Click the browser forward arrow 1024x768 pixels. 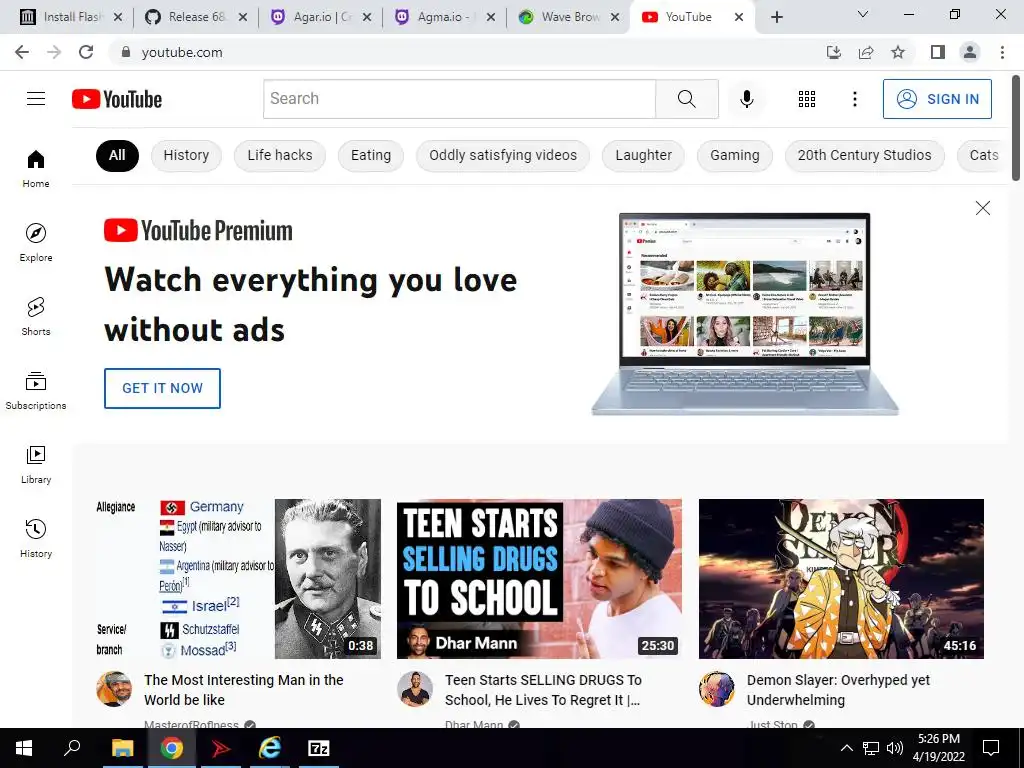[54, 52]
